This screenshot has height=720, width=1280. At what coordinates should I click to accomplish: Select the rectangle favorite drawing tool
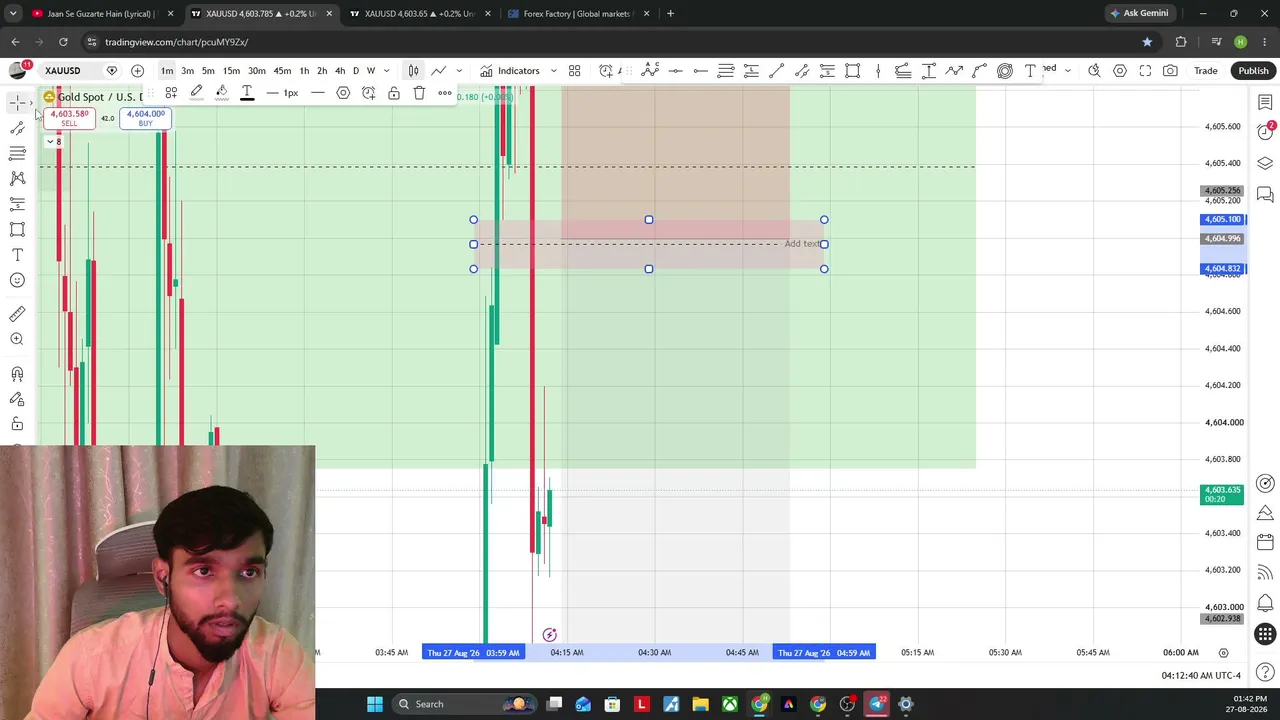tap(853, 70)
